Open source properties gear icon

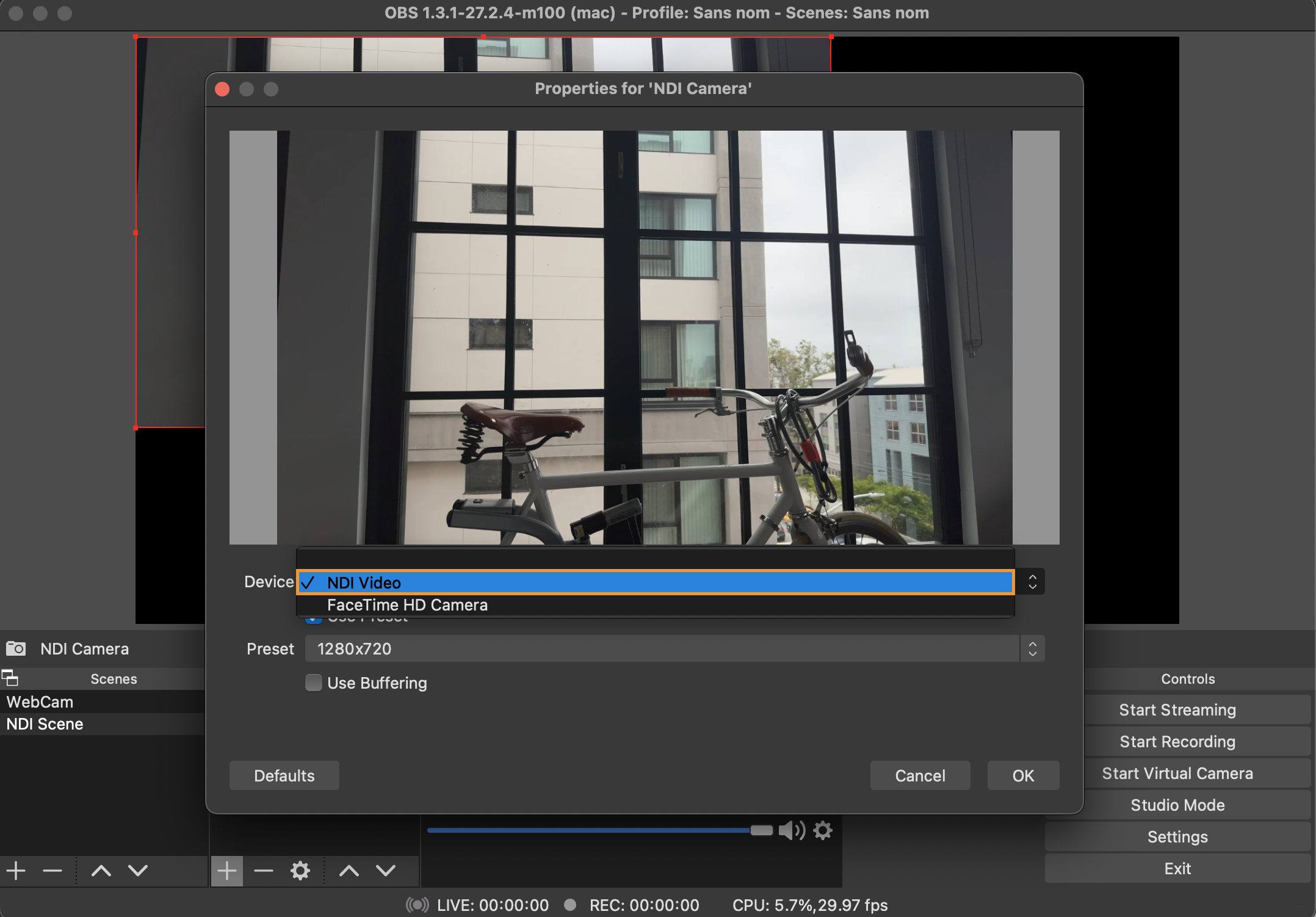[300, 871]
